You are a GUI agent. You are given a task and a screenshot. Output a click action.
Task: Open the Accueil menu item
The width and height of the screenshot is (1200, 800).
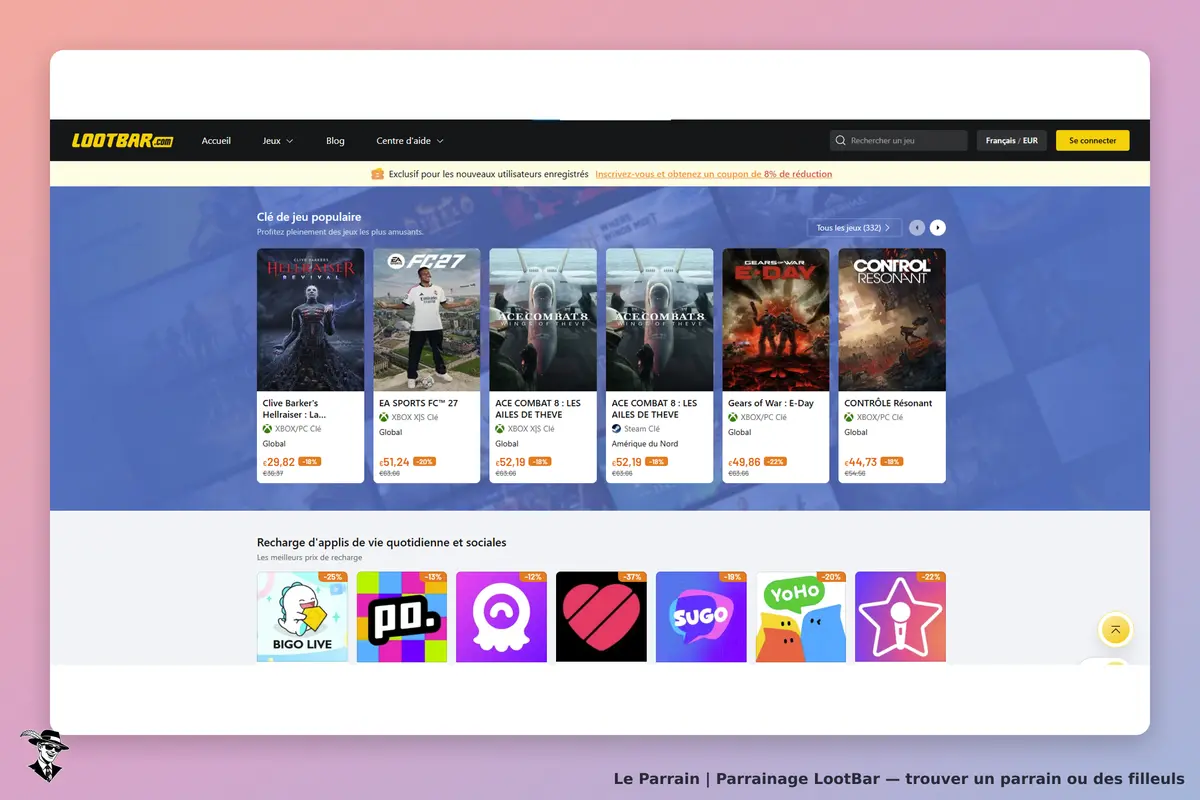pos(216,141)
